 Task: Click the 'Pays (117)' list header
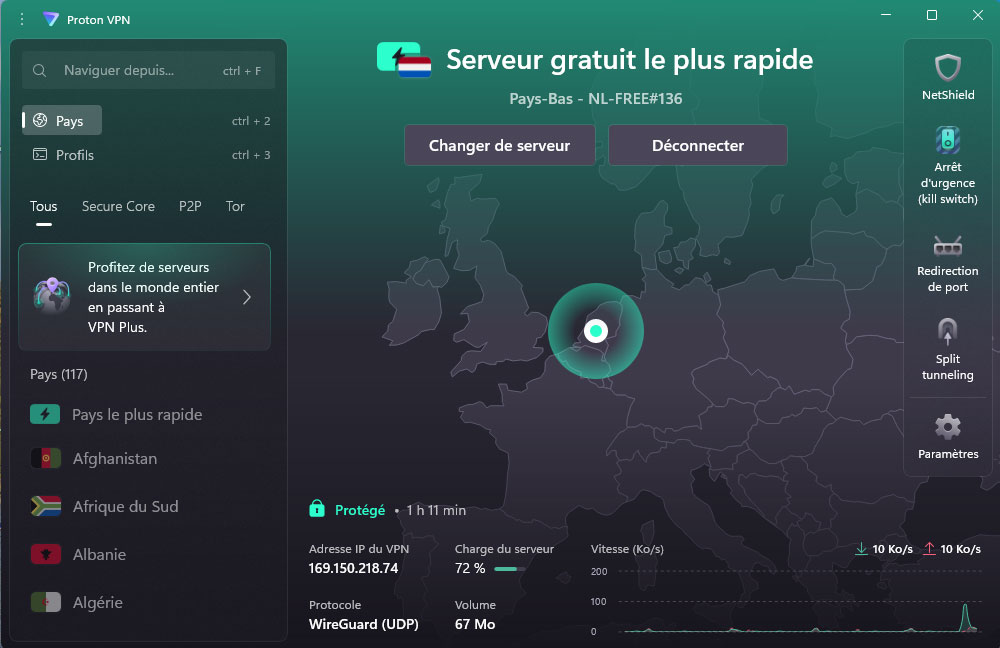[x=59, y=374]
